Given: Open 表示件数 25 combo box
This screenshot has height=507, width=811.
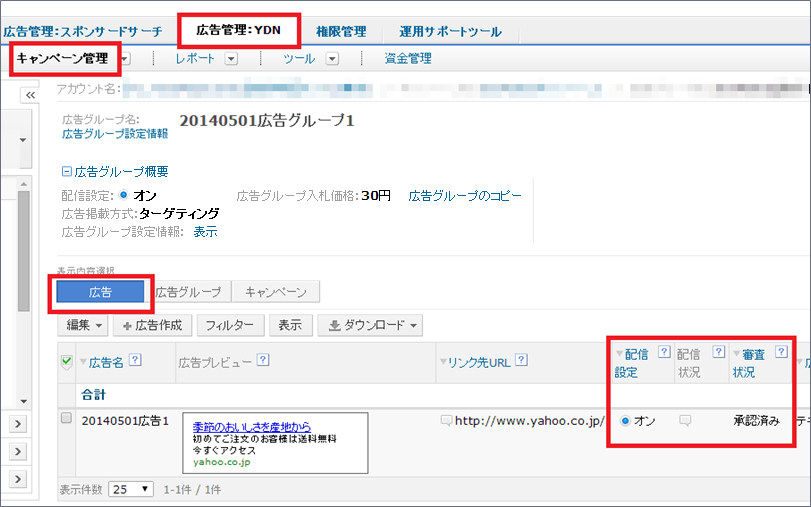Looking at the screenshot, I should point(131,489).
